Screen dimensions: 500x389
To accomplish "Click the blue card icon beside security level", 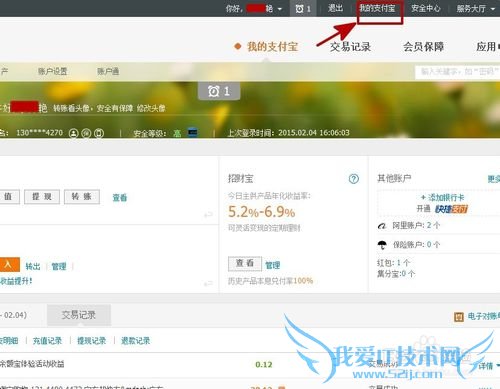I will click(193, 133).
